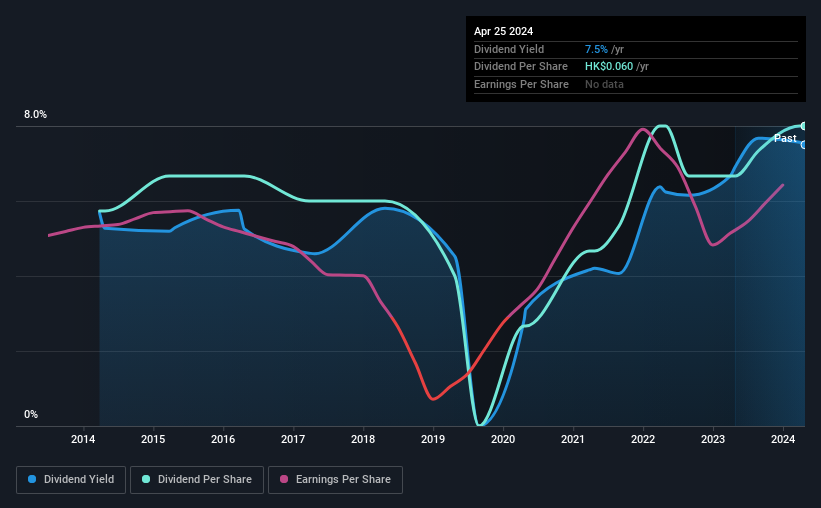Click the Past label on chart
The width and height of the screenshot is (821, 508).
pos(785,138)
